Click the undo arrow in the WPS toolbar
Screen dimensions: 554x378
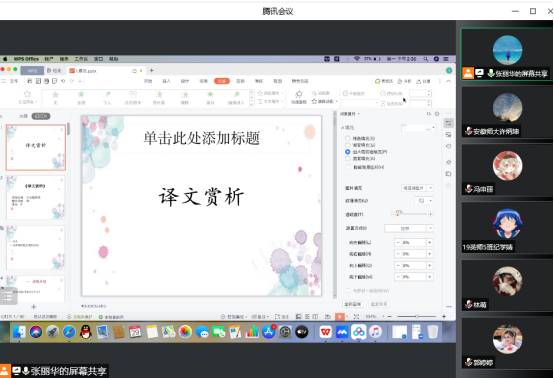pyautogui.click(x=63, y=81)
